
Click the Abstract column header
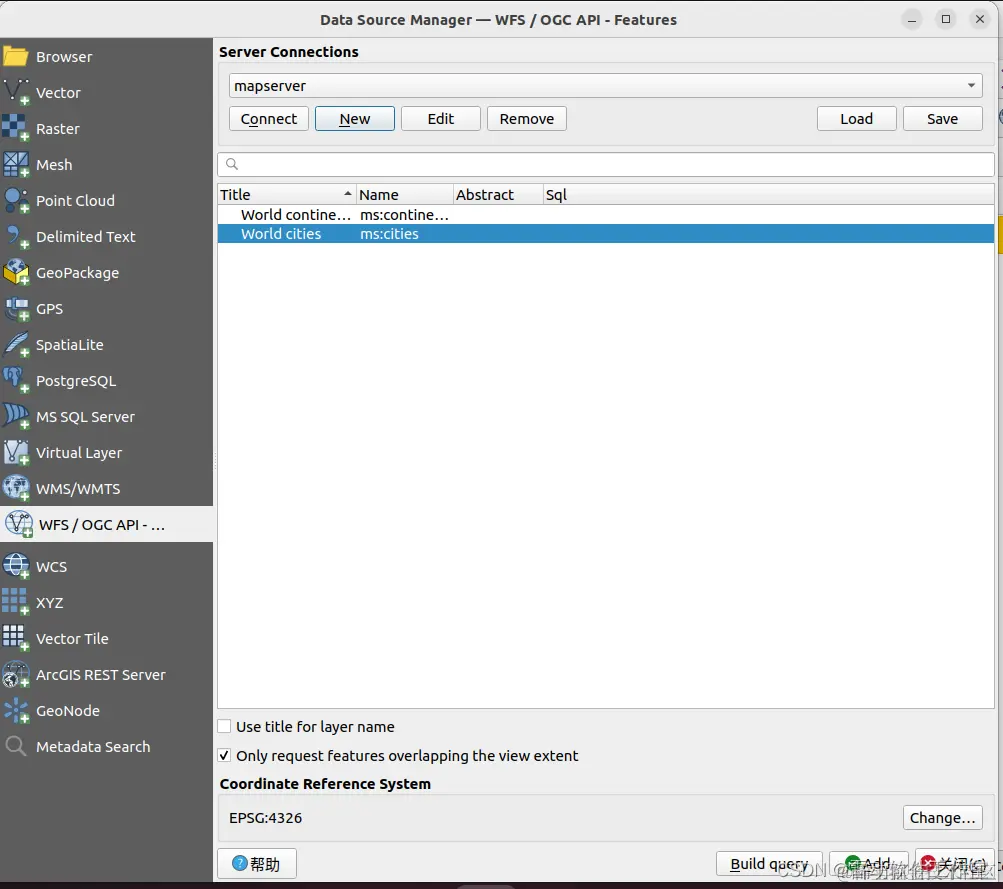(498, 194)
